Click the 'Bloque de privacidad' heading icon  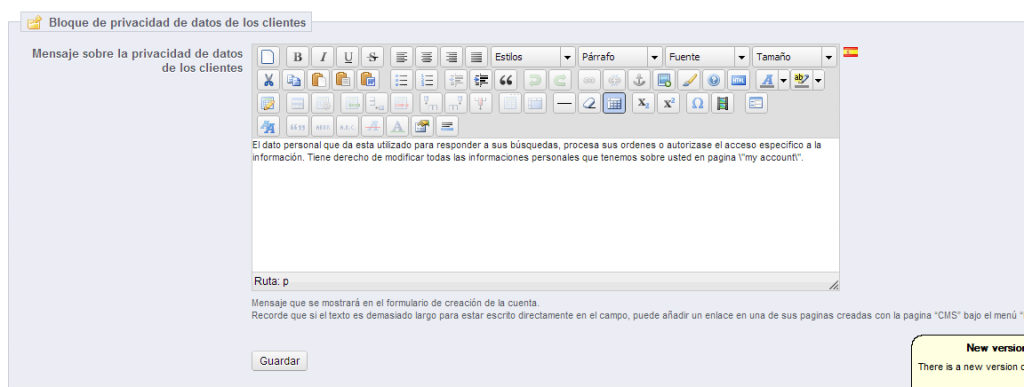pos(35,23)
